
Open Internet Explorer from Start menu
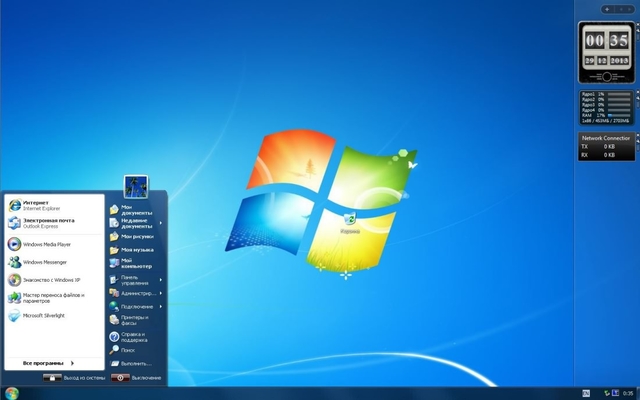(x=54, y=205)
